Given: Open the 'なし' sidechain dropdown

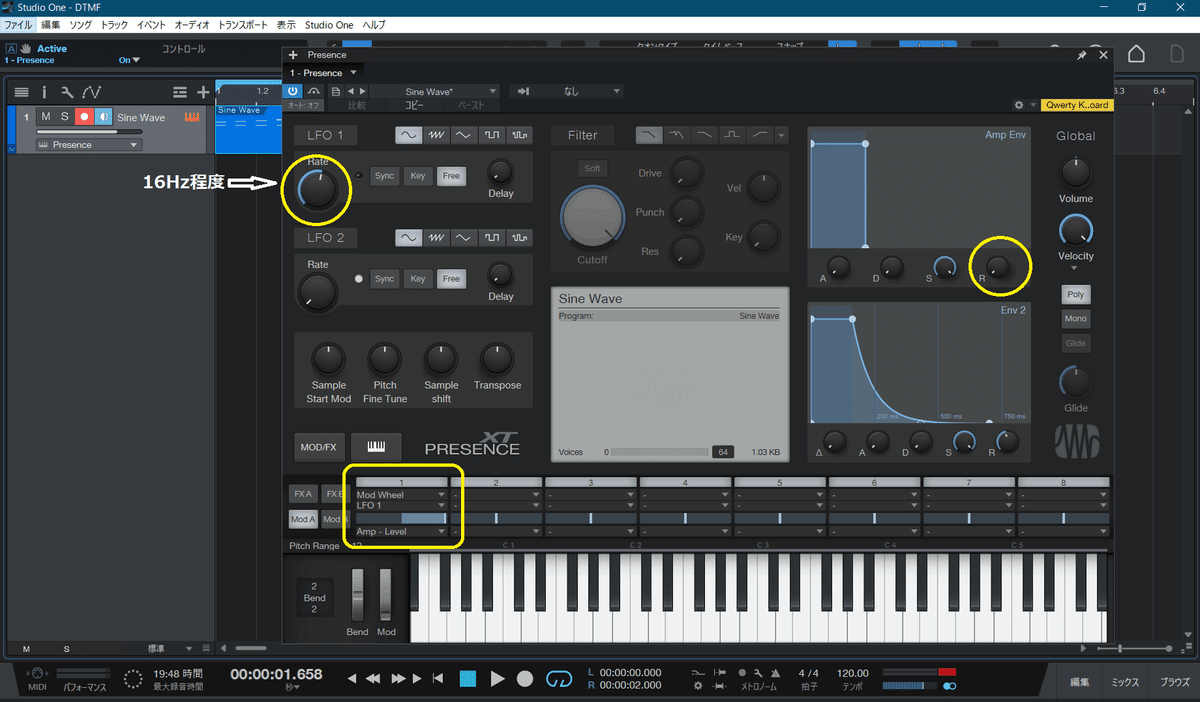Looking at the screenshot, I should [x=567, y=91].
